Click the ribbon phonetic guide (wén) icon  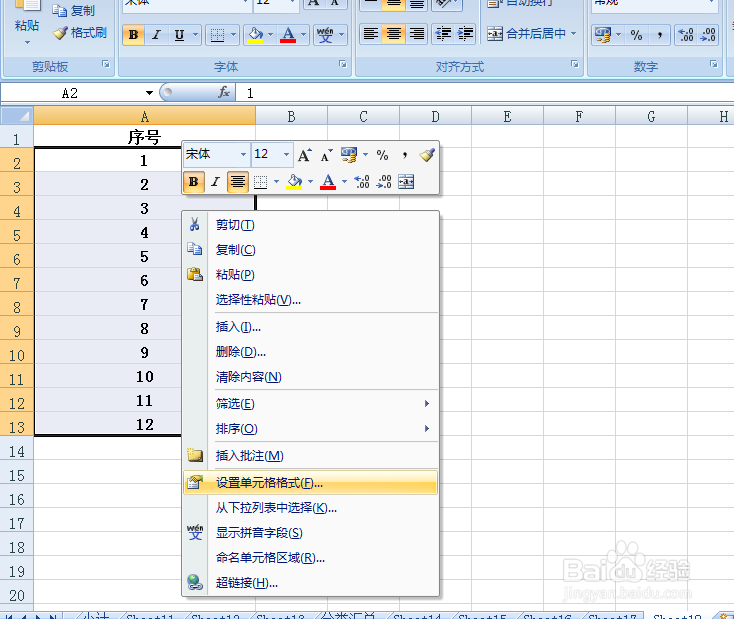(x=325, y=35)
